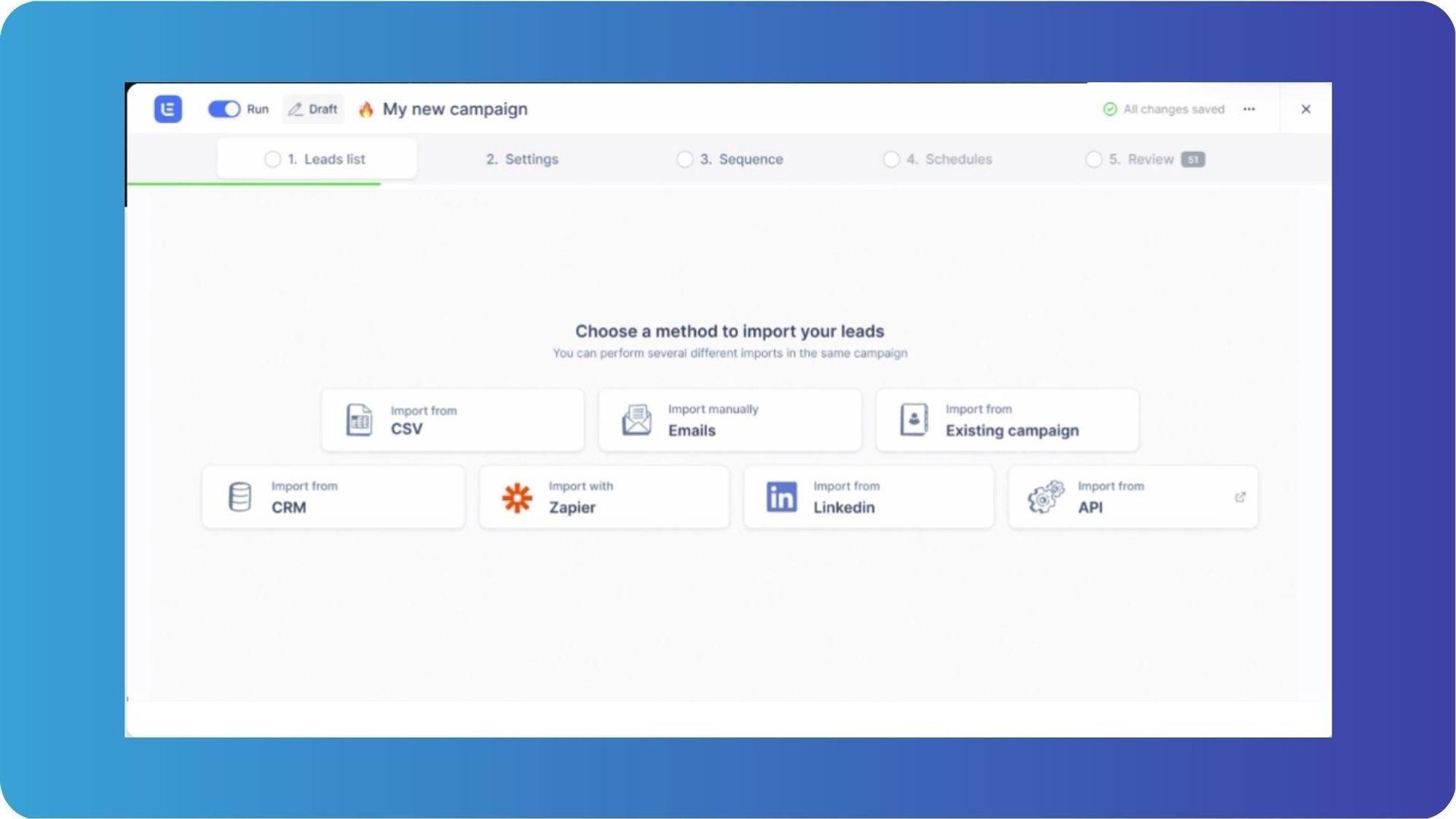This screenshot has width=1456, height=819.
Task: Click the API gears icon
Action: tap(1045, 497)
